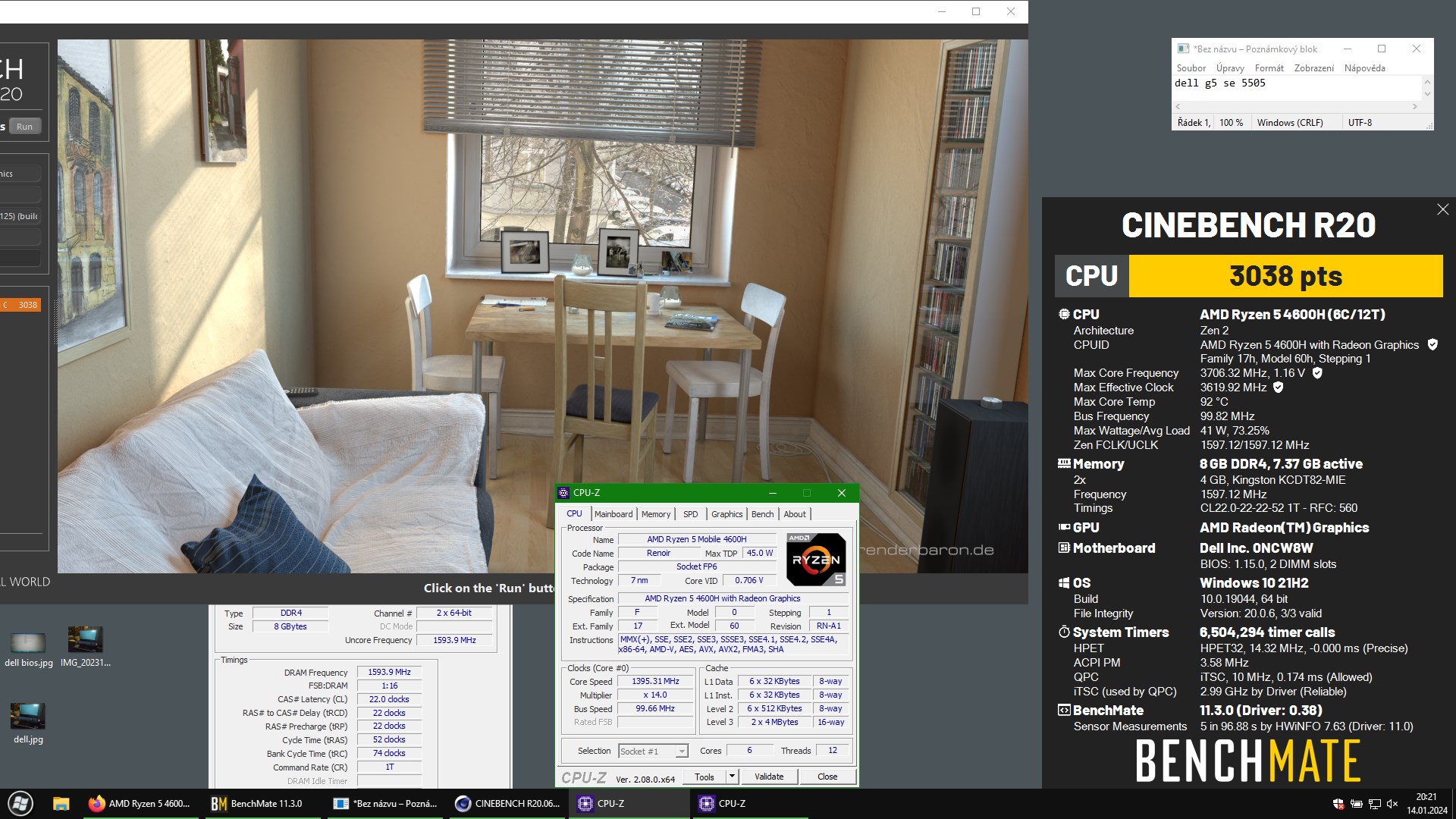This screenshot has width=1456, height=819.
Task: Expand the Tools dropdown arrow in CPU-Z
Action: (732, 777)
